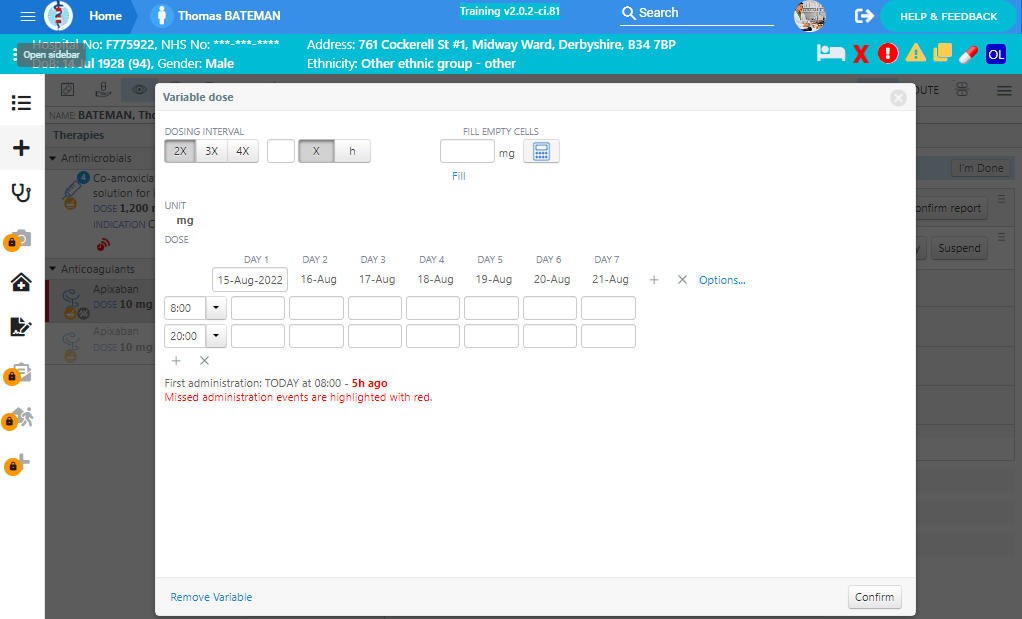This screenshot has width=1022, height=619.
Task: Click the 8:00 dose cell for Day 1
Action: coord(258,308)
